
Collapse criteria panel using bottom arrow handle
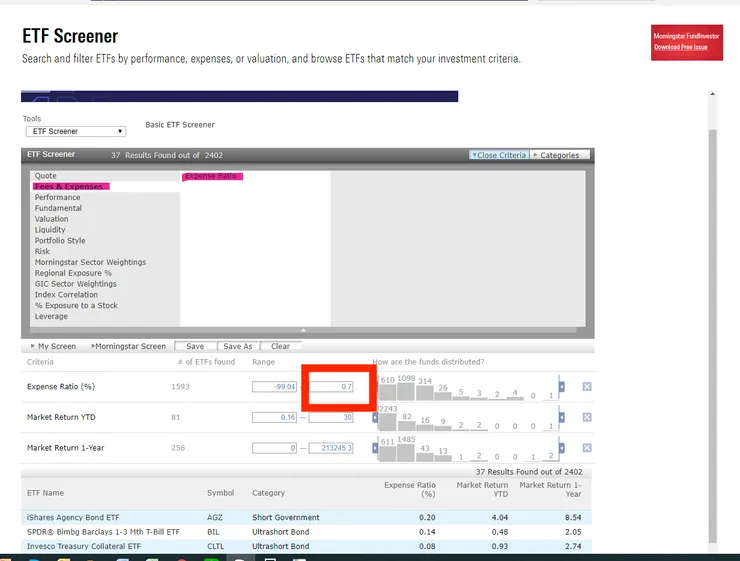[303, 330]
